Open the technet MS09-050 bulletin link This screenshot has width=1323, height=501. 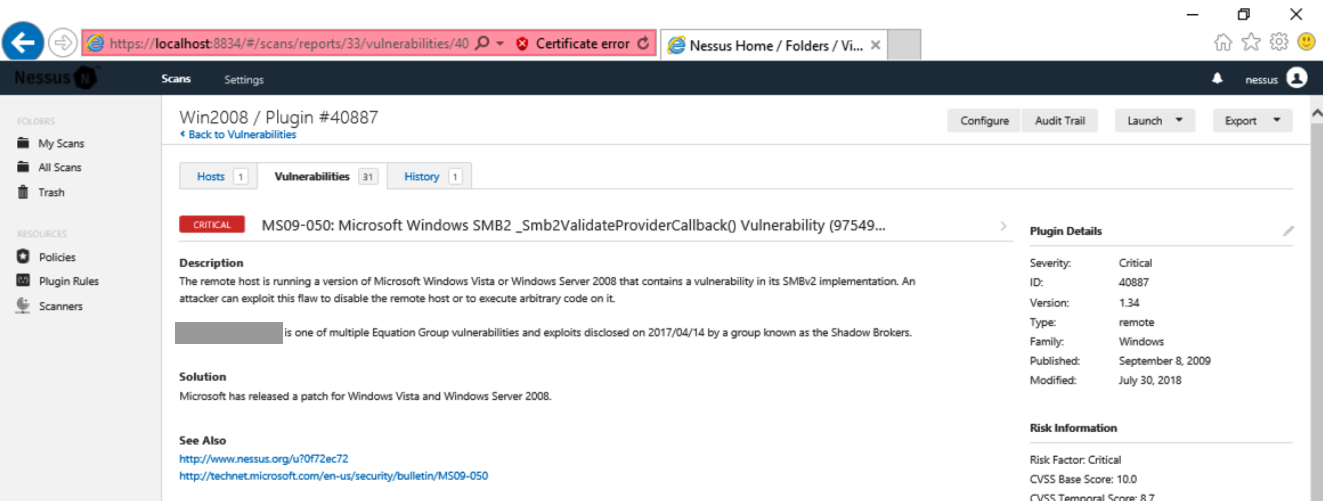333,476
